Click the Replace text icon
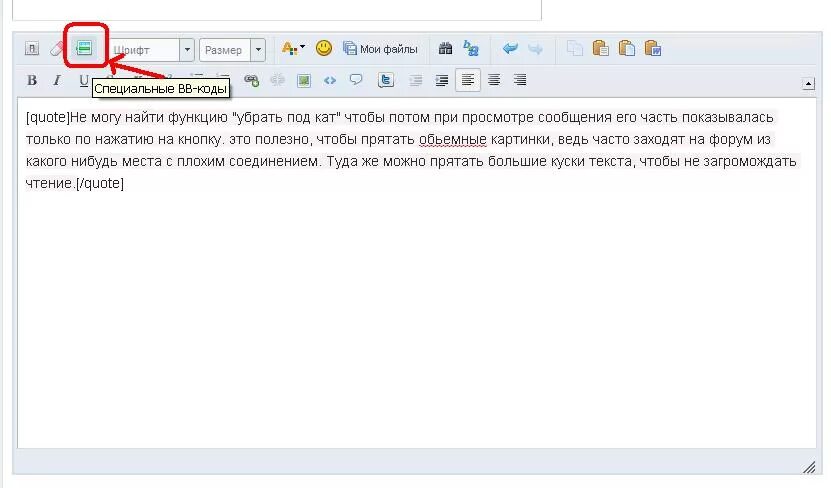Viewport: 831px width, 488px height. tap(471, 48)
